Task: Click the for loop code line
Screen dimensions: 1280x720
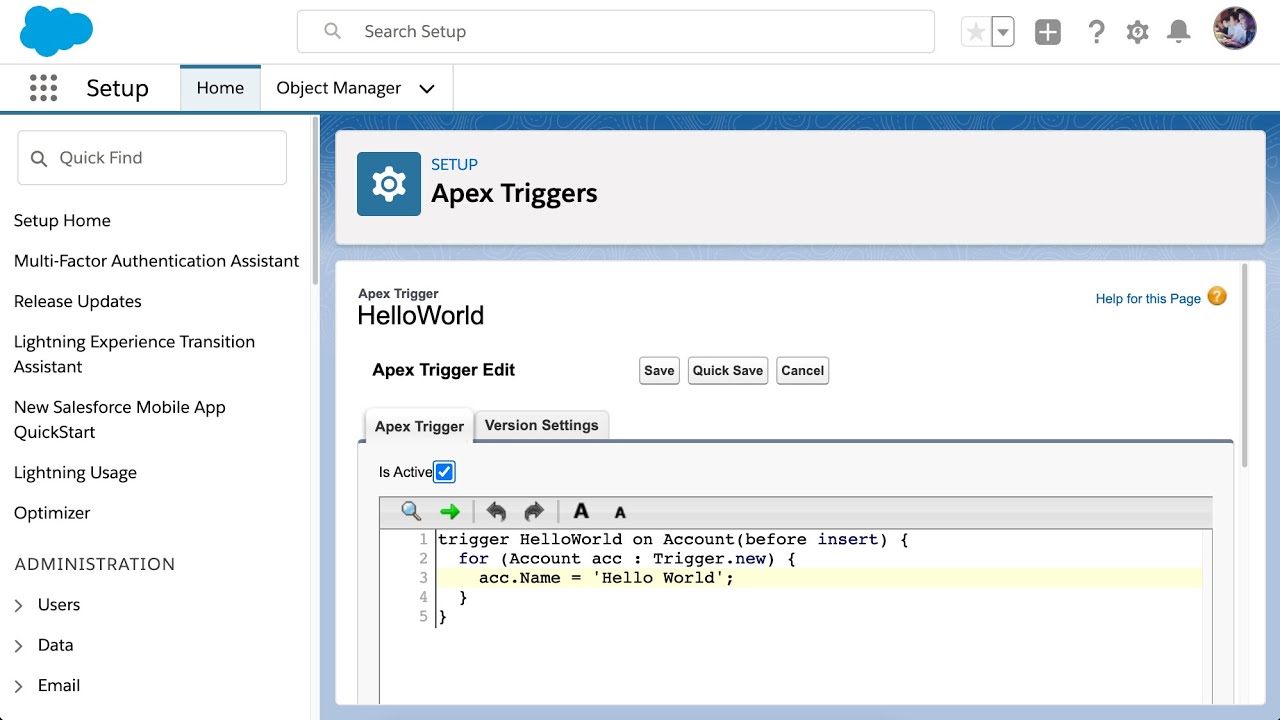Action: 627,559
